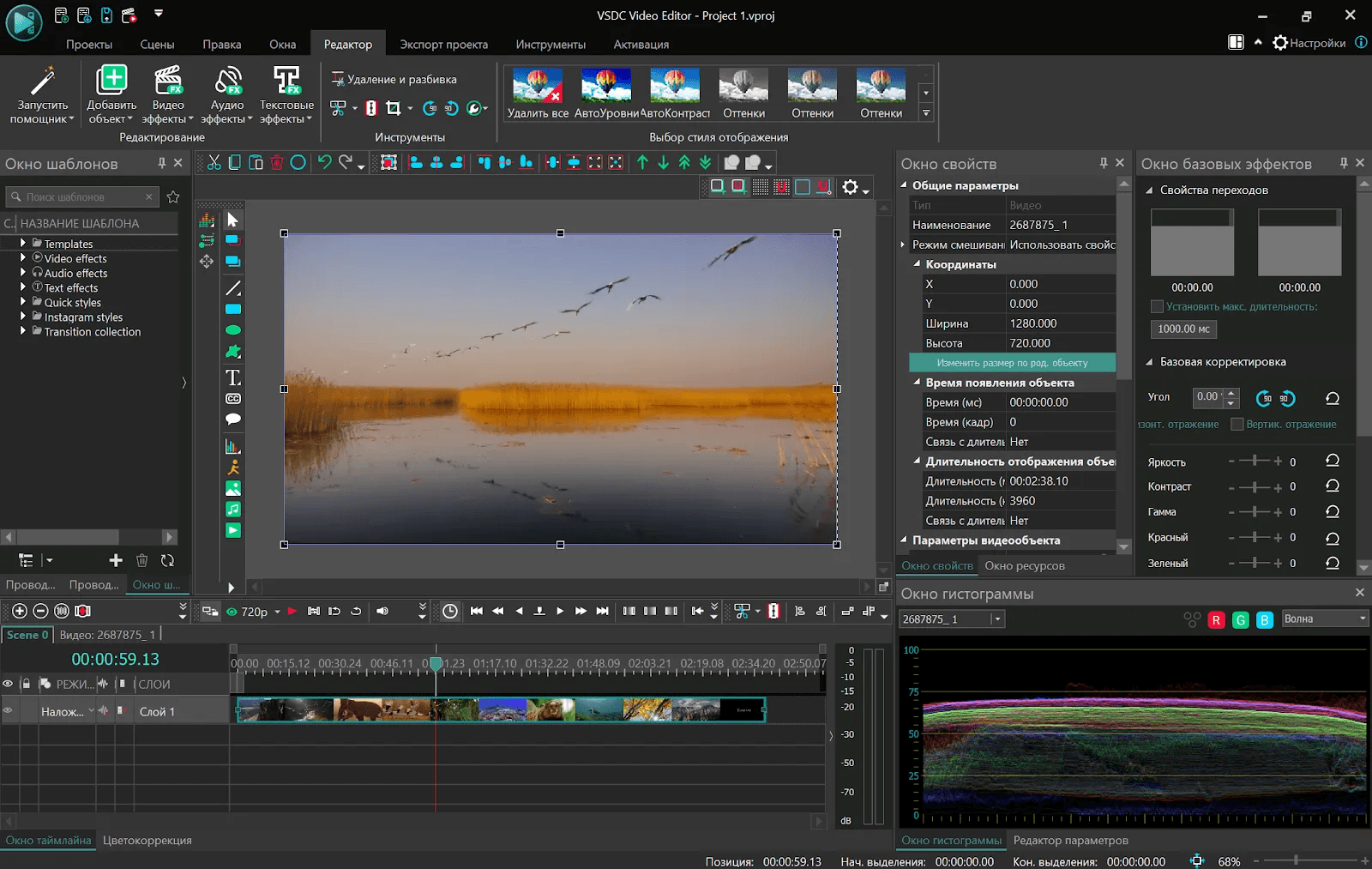Click the undo arrow icon

(x=324, y=163)
